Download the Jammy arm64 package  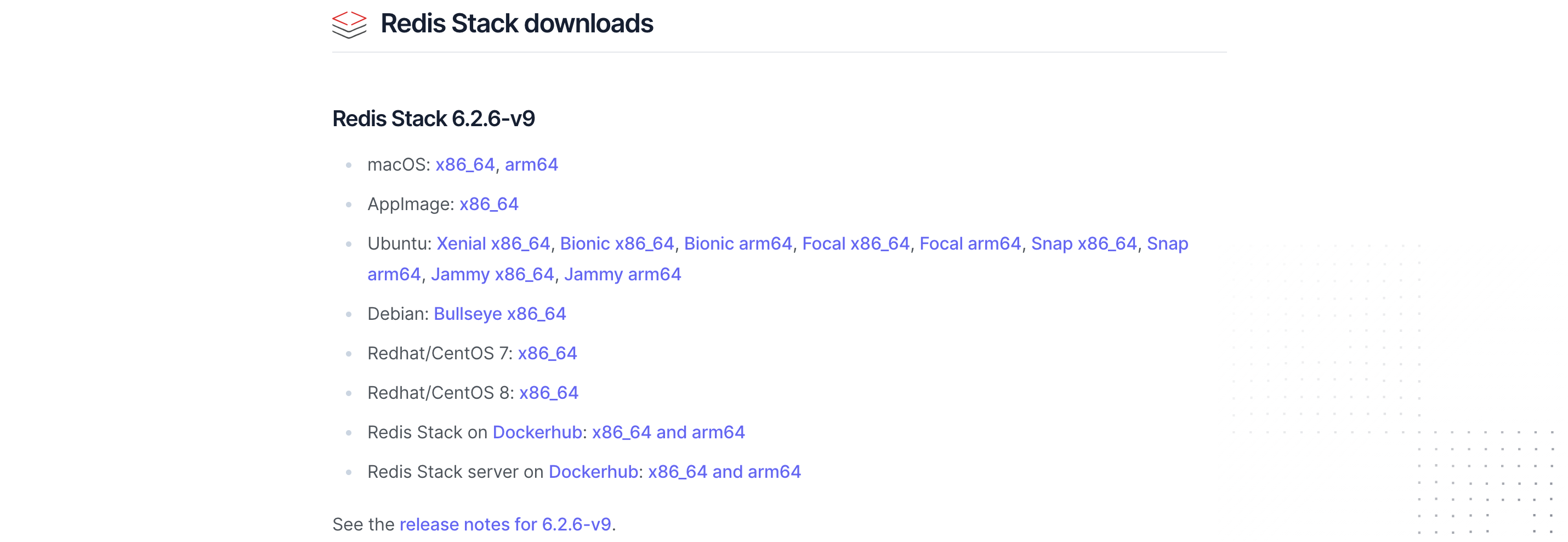point(623,275)
